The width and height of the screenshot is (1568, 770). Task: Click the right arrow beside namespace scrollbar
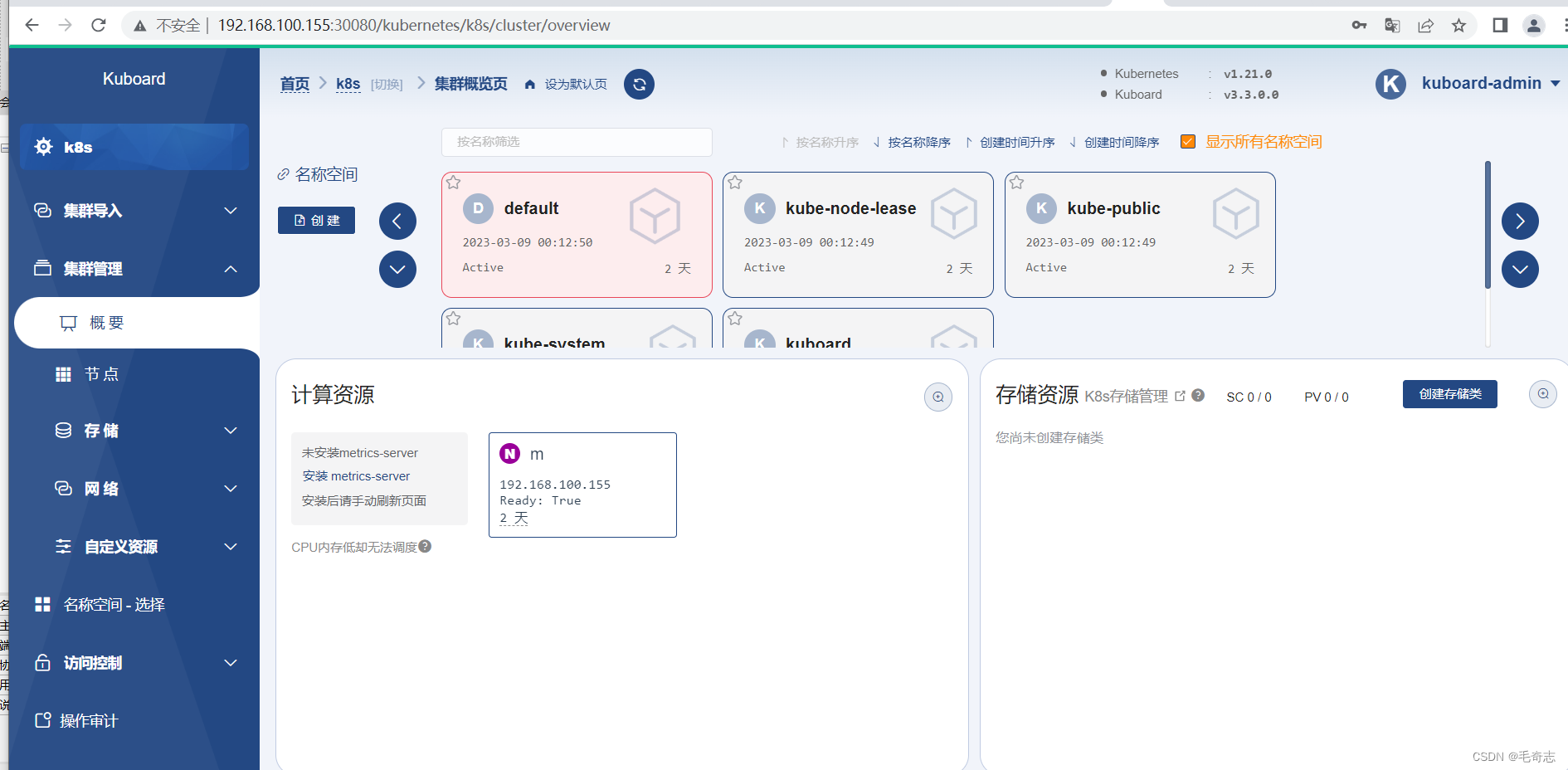[x=1520, y=221]
